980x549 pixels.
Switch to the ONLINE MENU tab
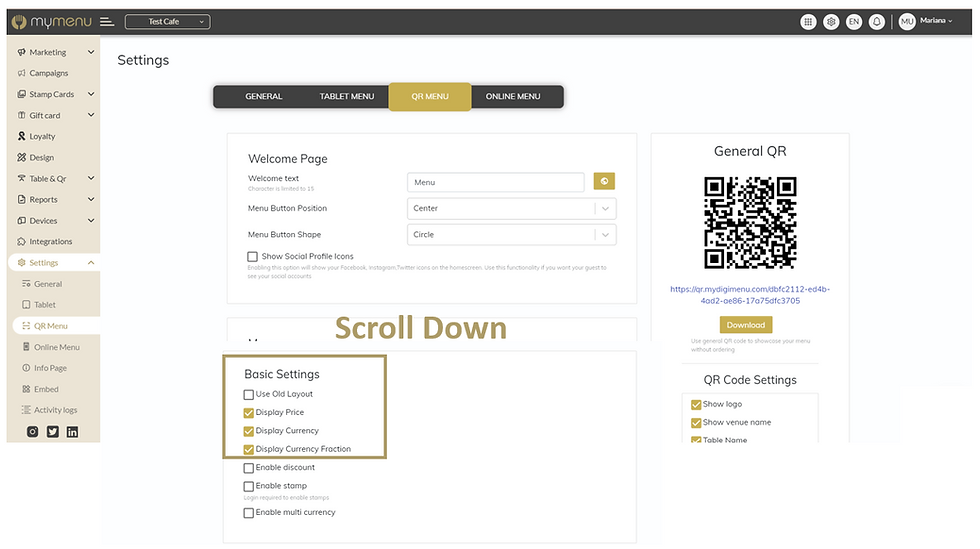pos(513,96)
